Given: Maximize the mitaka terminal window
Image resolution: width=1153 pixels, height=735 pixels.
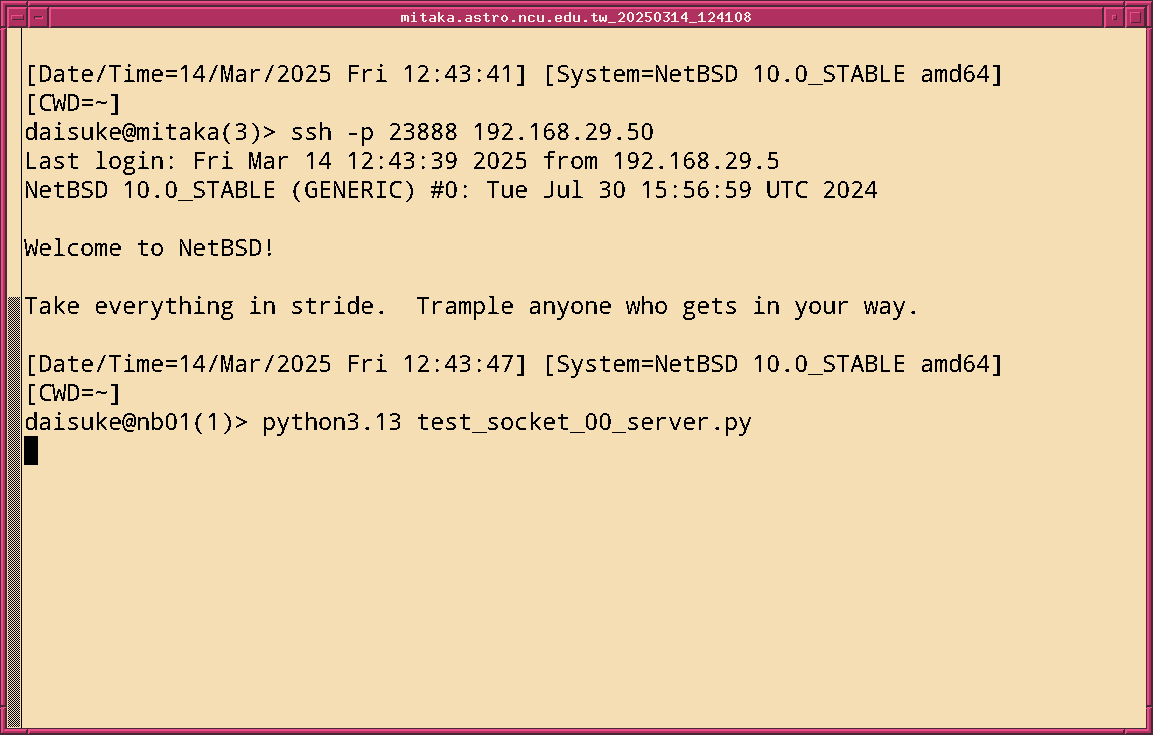Looking at the screenshot, I should coord(1135,17).
